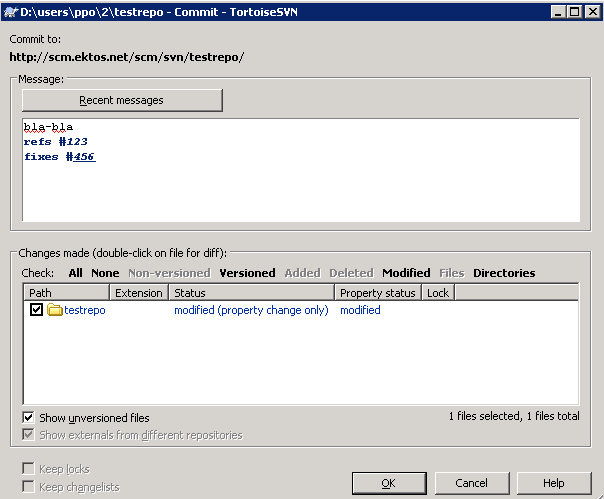The height and width of the screenshot is (499, 604).
Task: Open the Recent messages list
Action: 122,100
